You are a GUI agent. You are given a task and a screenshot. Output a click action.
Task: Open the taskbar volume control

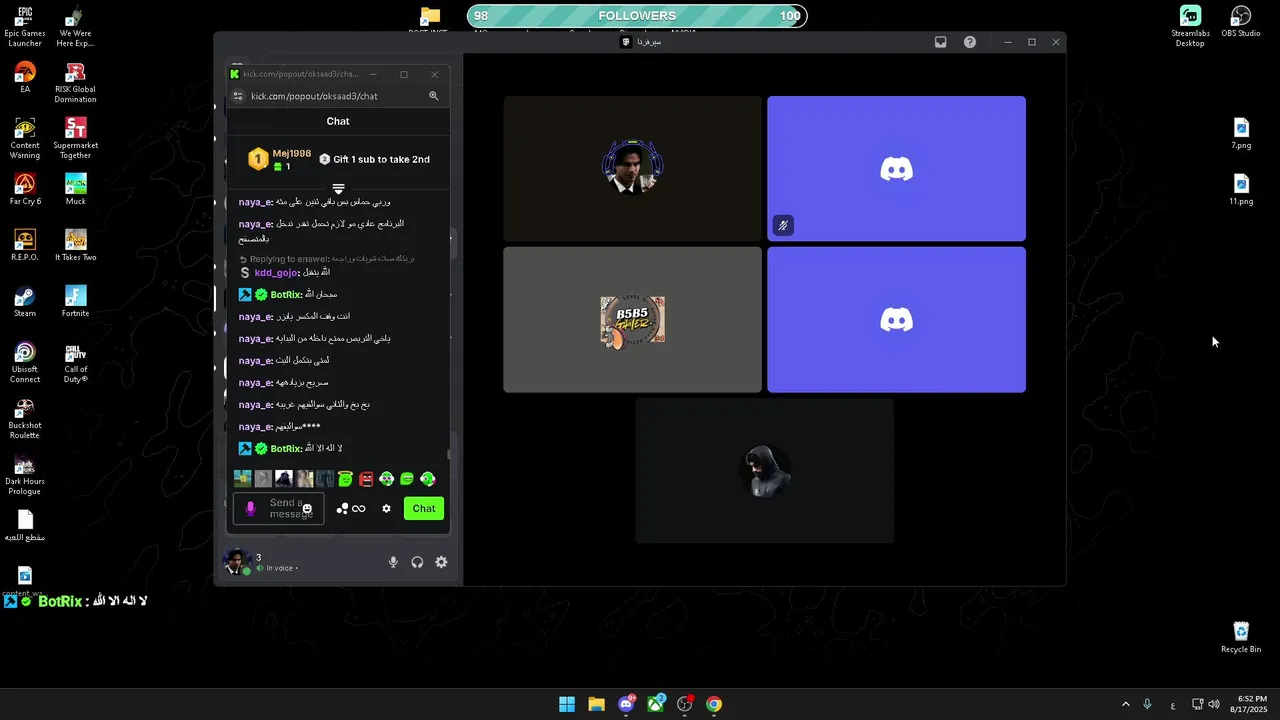click(x=1213, y=704)
